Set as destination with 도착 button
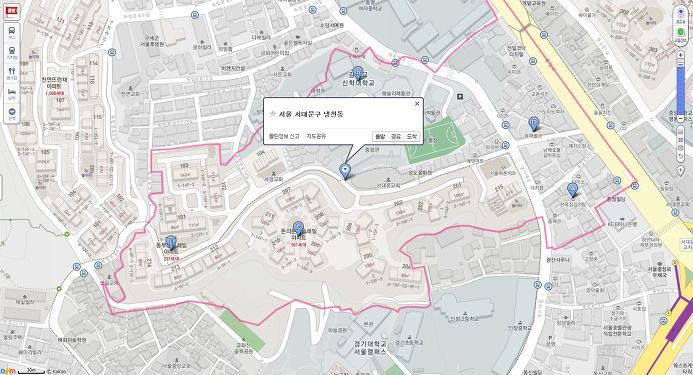The width and height of the screenshot is (693, 375). pyautogui.click(x=411, y=137)
